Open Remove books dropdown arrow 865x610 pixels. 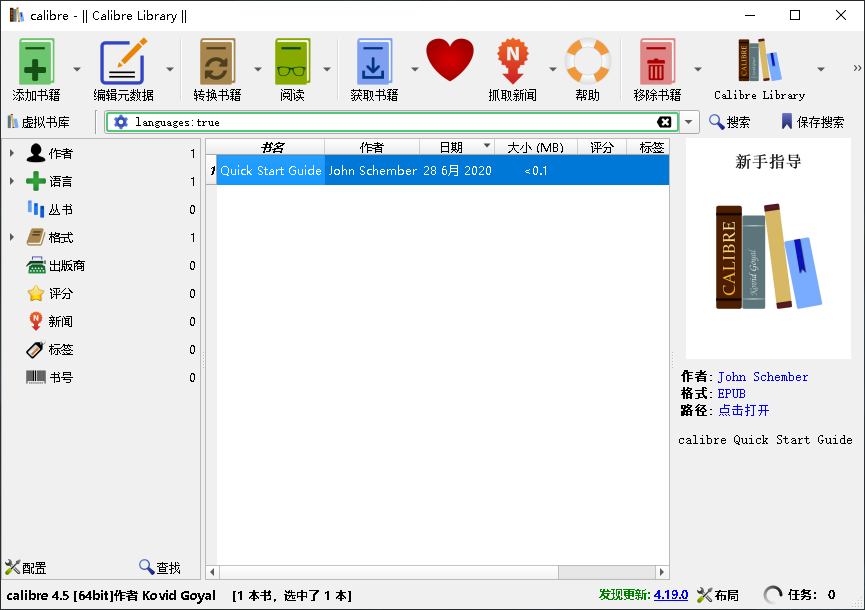pos(698,69)
